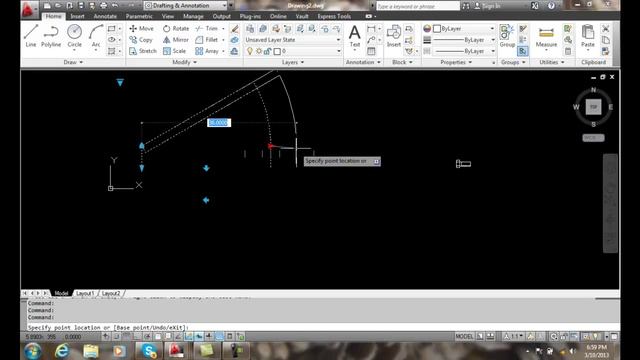Click the Insert block button
Viewport: 640px width, 360px height.
393,36
